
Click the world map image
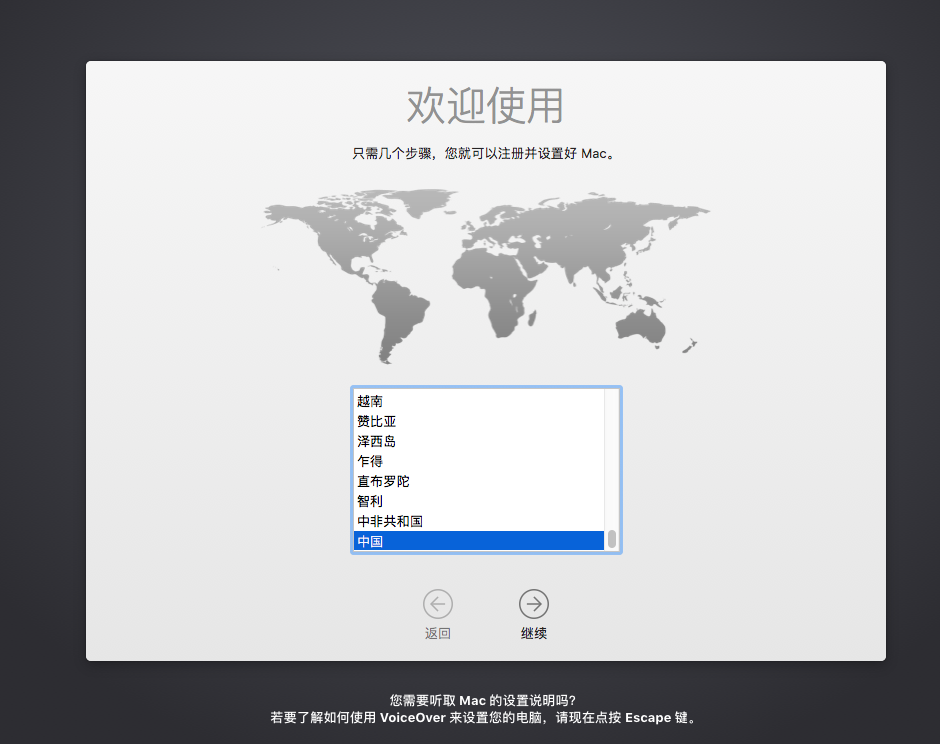(x=486, y=276)
